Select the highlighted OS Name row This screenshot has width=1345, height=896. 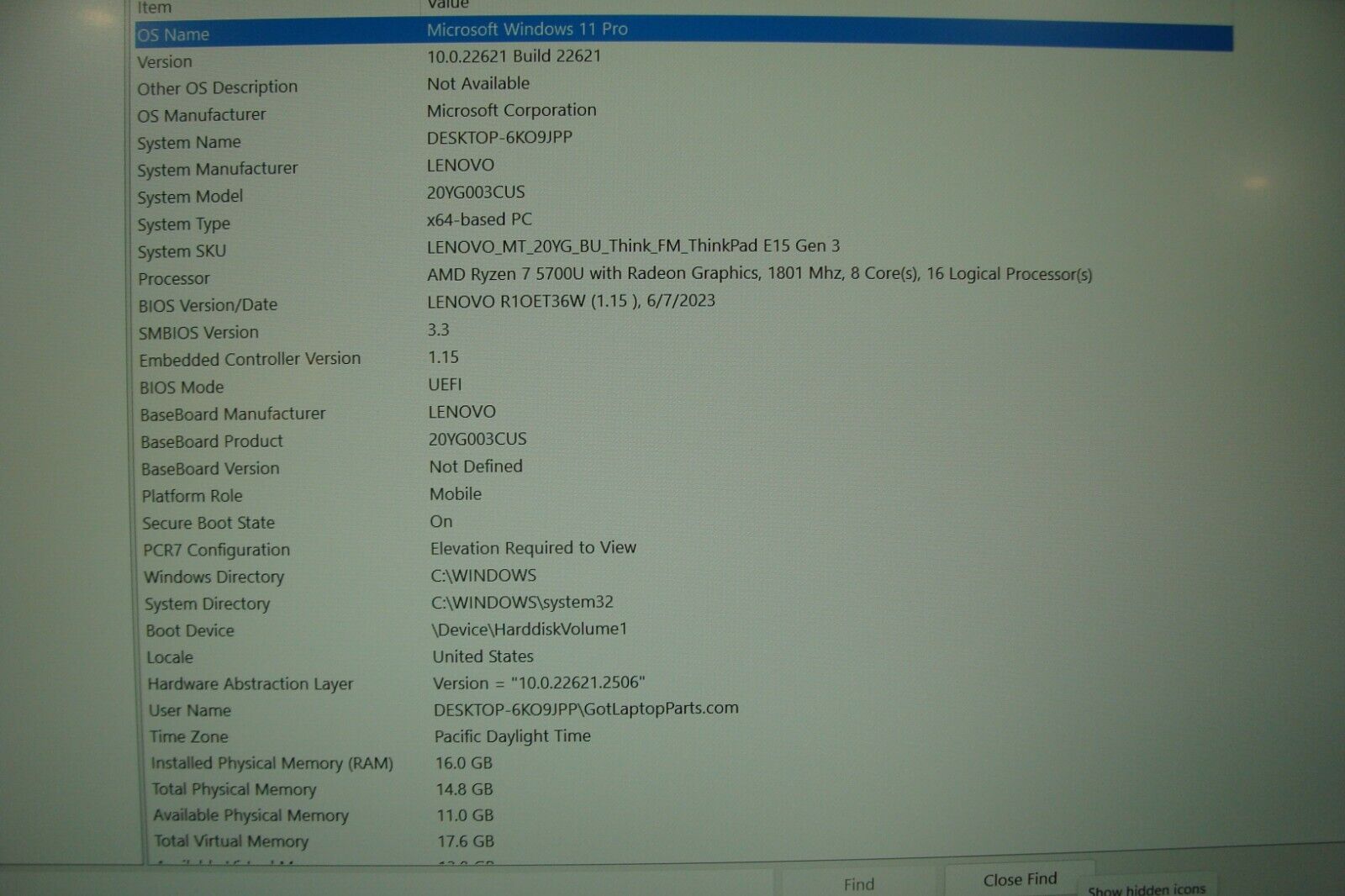pos(683,35)
